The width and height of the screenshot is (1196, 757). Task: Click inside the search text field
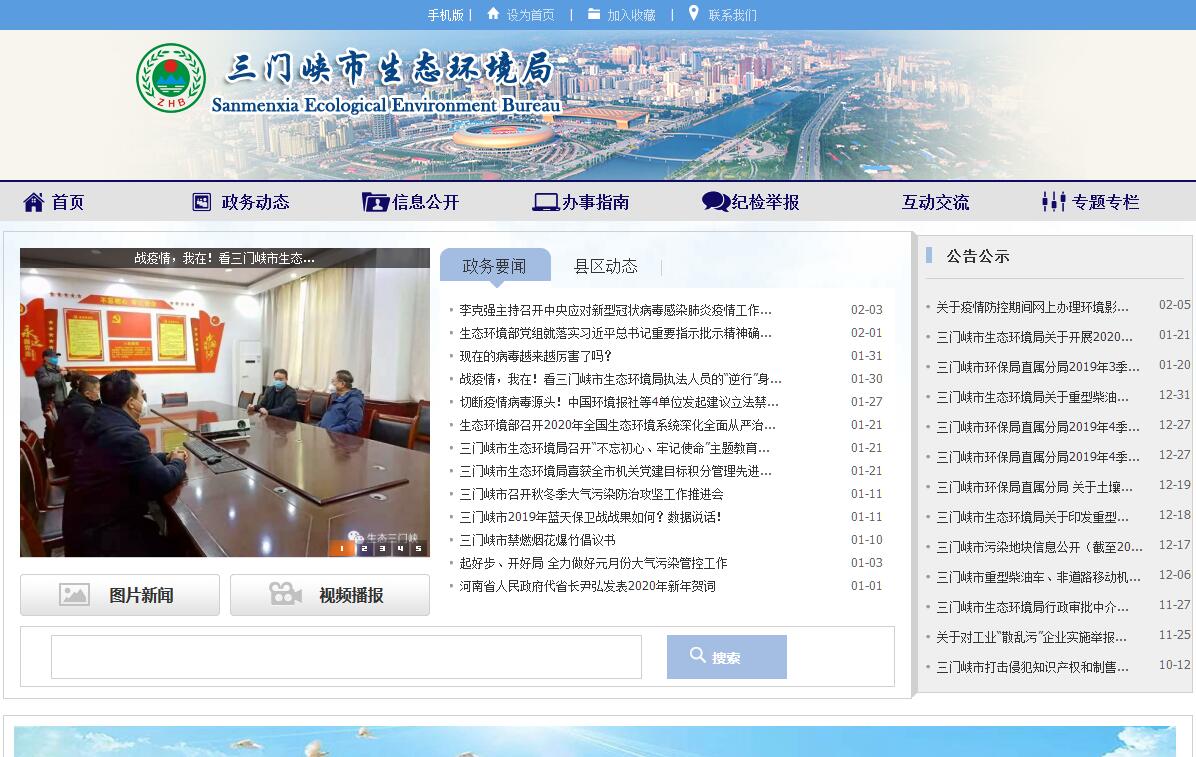click(x=346, y=657)
